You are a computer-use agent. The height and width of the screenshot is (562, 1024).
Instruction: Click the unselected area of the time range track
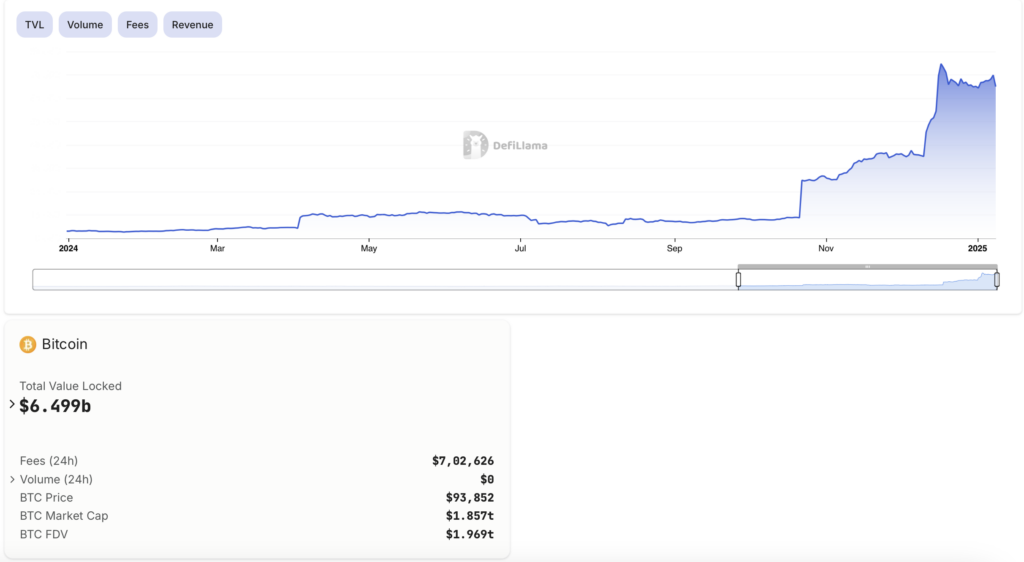pos(385,279)
